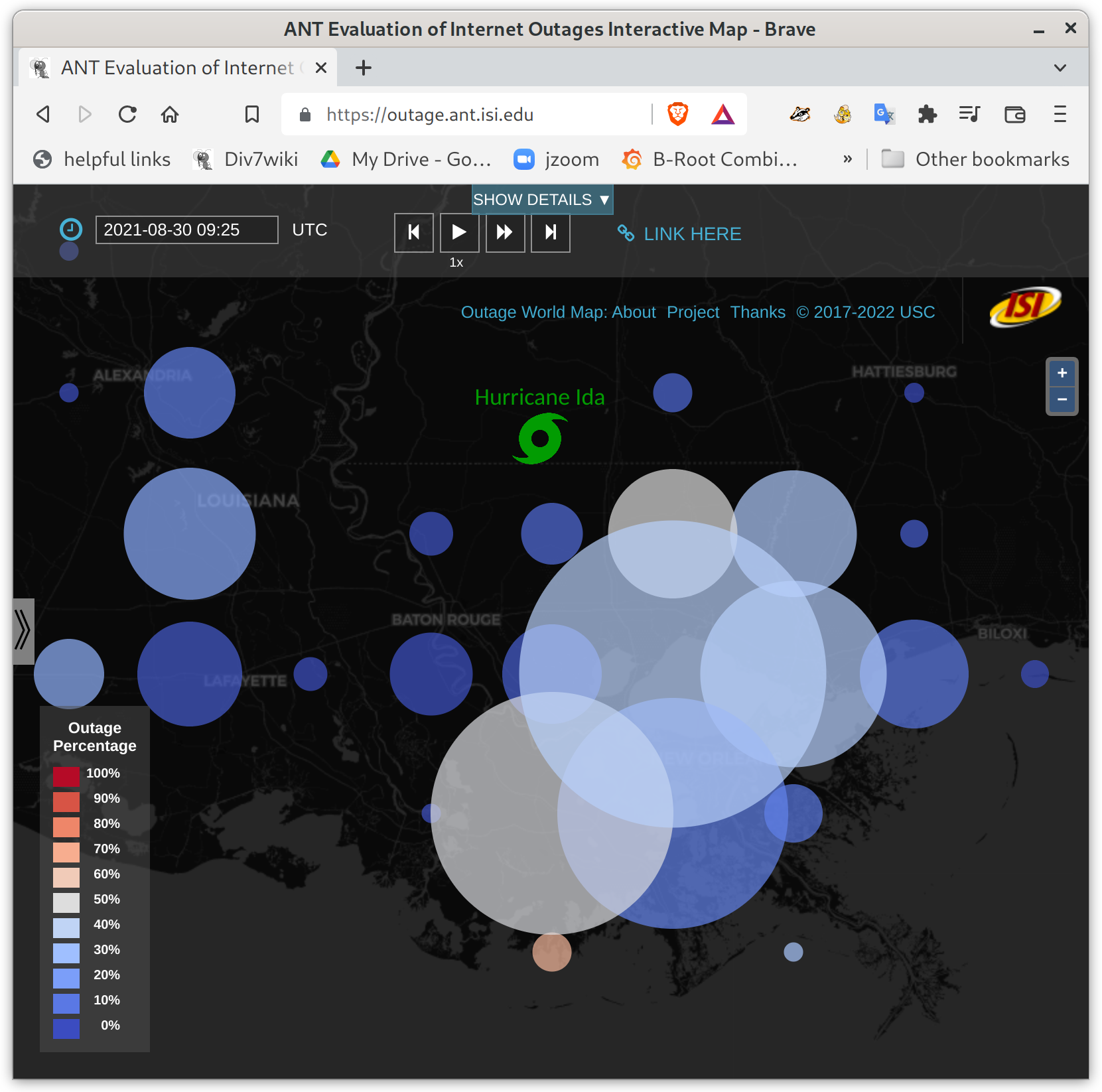Open the jzoom bookmark
The image size is (1102, 1092).
tap(557, 159)
